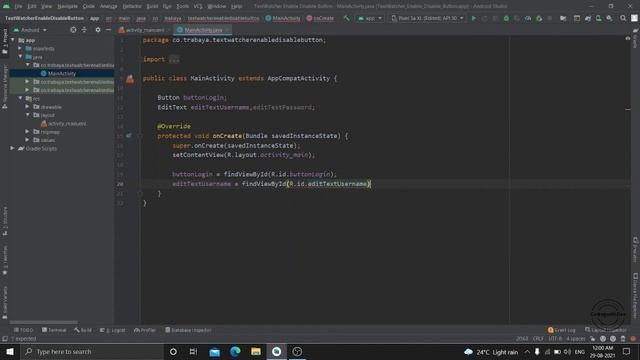Screen dimensions: 640x360
Task: Run the app with green play icon
Action: pyautogui.click(x=473, y=18)
